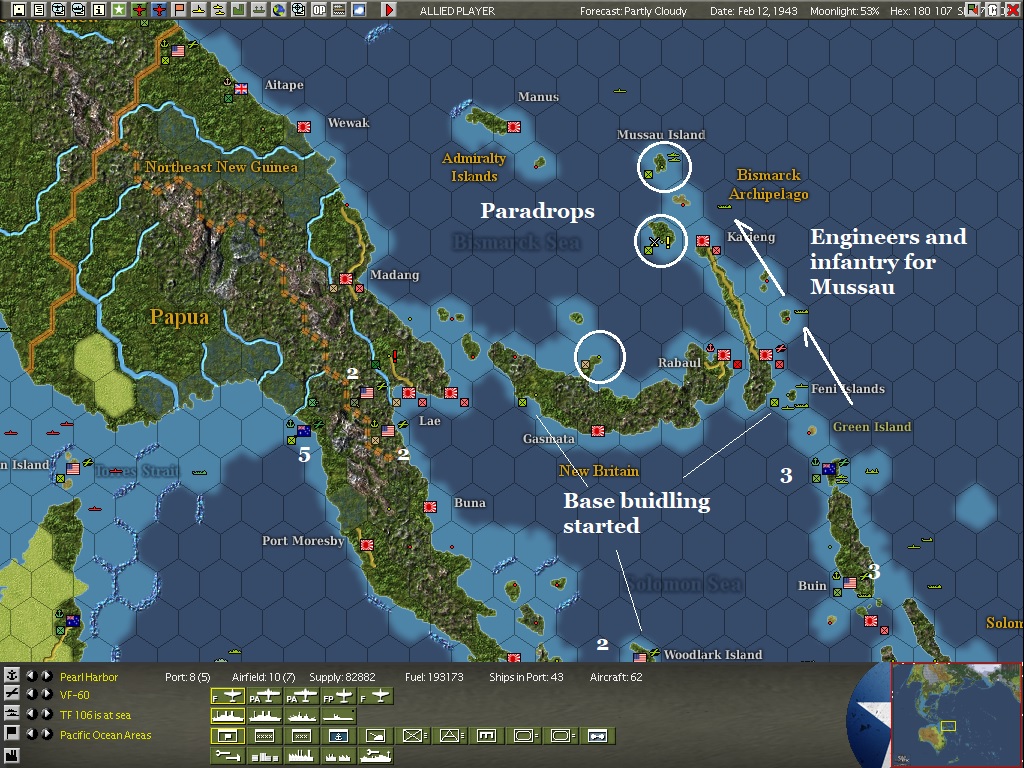Select the XXXX army unit button

coord(264,736)
